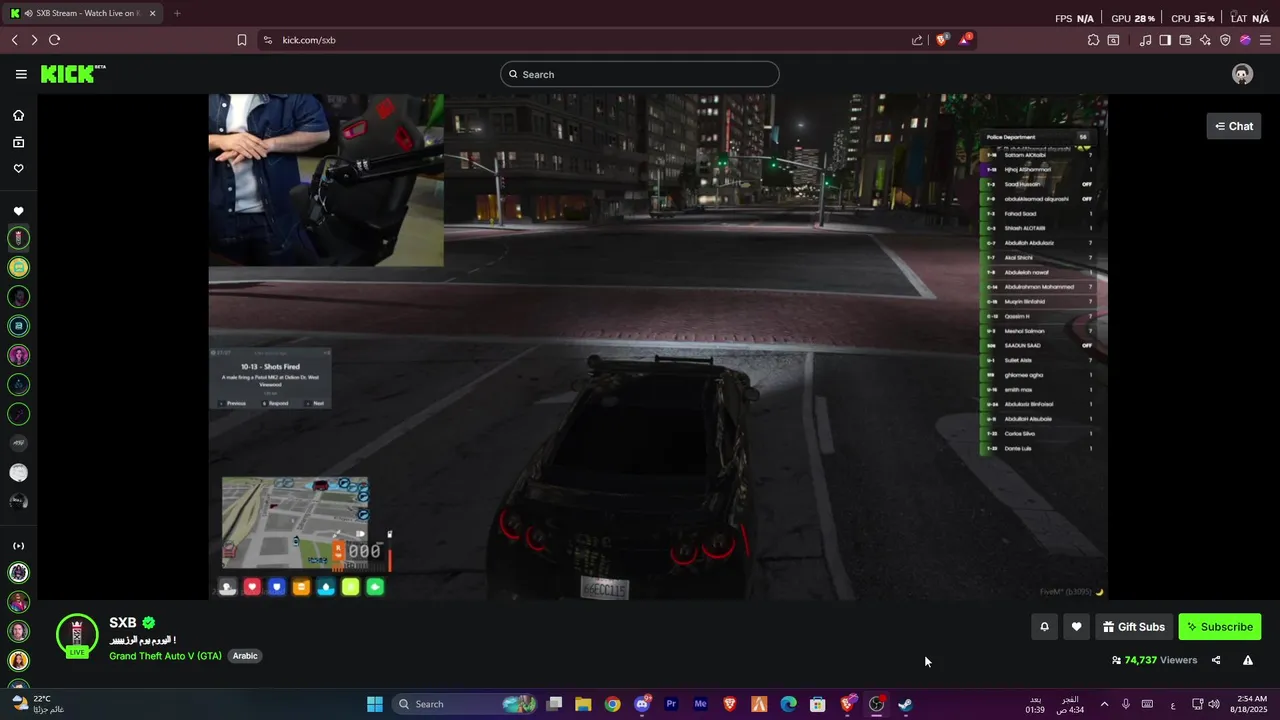This screenshot has height=720, width=1280.
Task: Open clock showing 2:54 AM
Action: 1251,704
